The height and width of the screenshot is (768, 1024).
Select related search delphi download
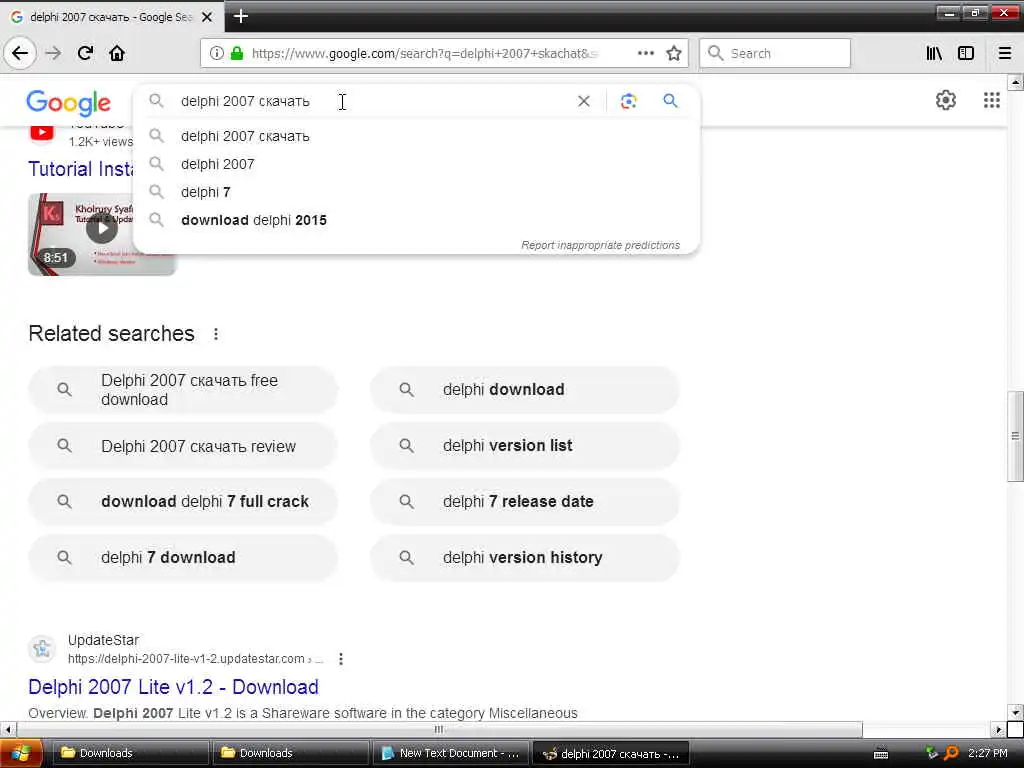coord(525,390)
